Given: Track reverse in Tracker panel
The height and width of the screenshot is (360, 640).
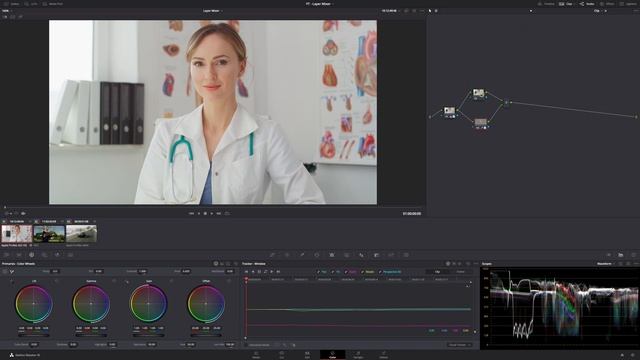Looking at the screenshot, I should [x=253, y=272].
